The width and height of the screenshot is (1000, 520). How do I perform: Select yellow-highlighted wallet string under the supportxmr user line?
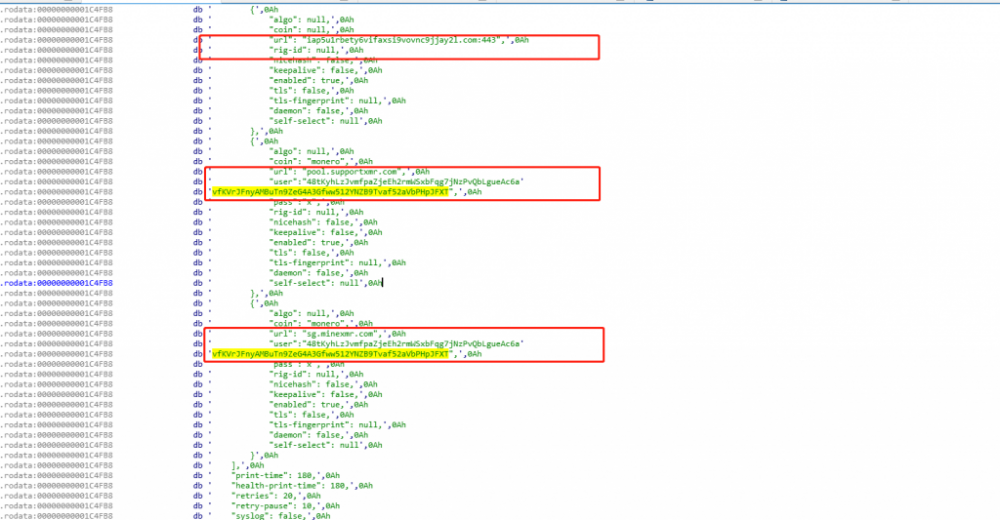(330, 191)
